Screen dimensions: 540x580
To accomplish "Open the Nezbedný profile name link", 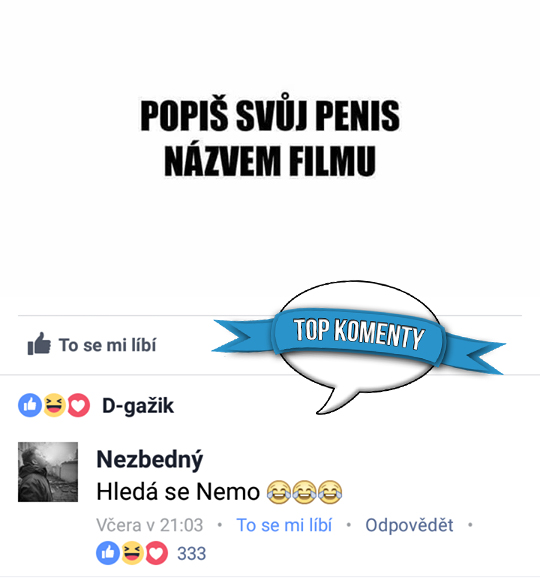I will [x=150, y=459].
